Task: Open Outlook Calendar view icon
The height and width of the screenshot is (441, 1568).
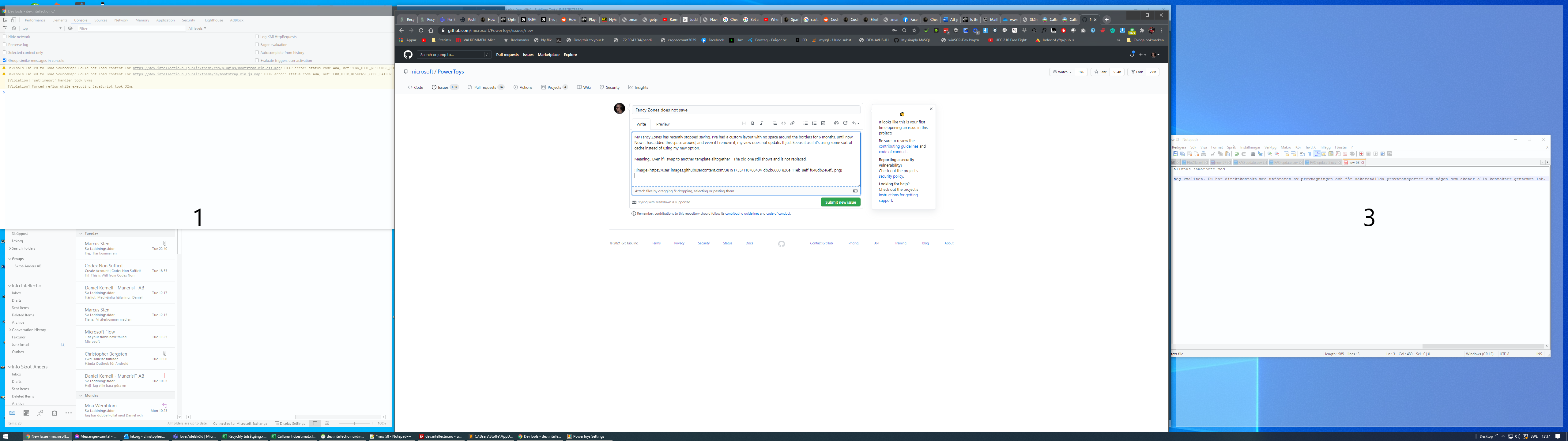Action: (26, 413)
